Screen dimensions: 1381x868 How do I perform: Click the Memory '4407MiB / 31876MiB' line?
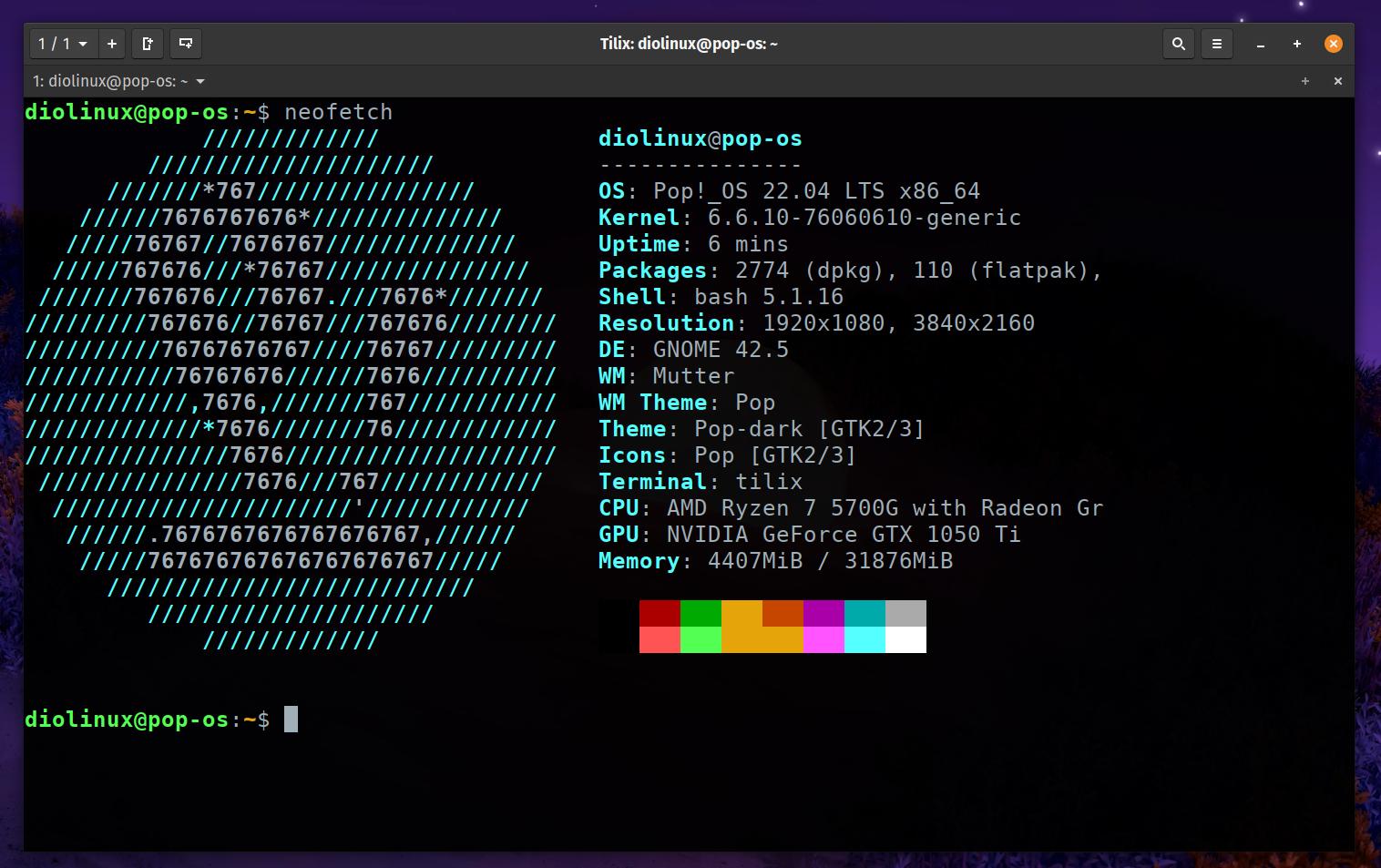click(775, 561)
